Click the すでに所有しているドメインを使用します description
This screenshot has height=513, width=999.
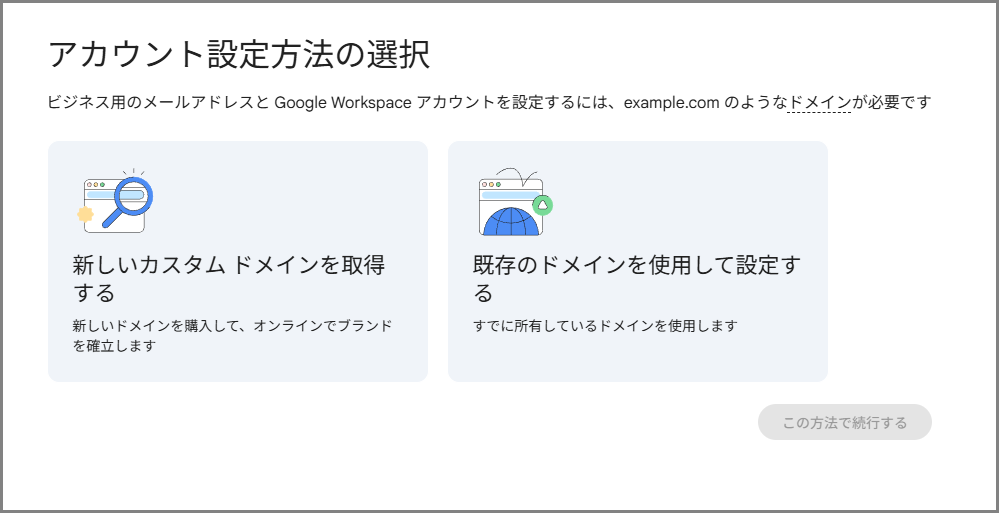point(605,326)
